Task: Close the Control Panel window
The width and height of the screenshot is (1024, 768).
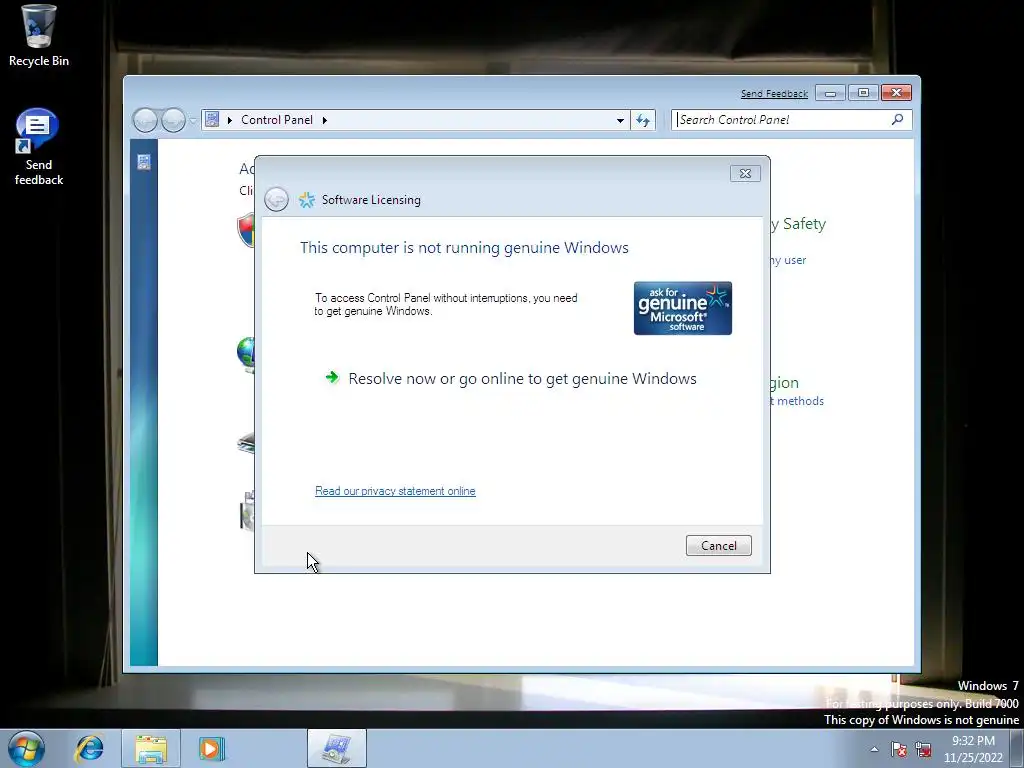Action: click(x=896, y=93)
